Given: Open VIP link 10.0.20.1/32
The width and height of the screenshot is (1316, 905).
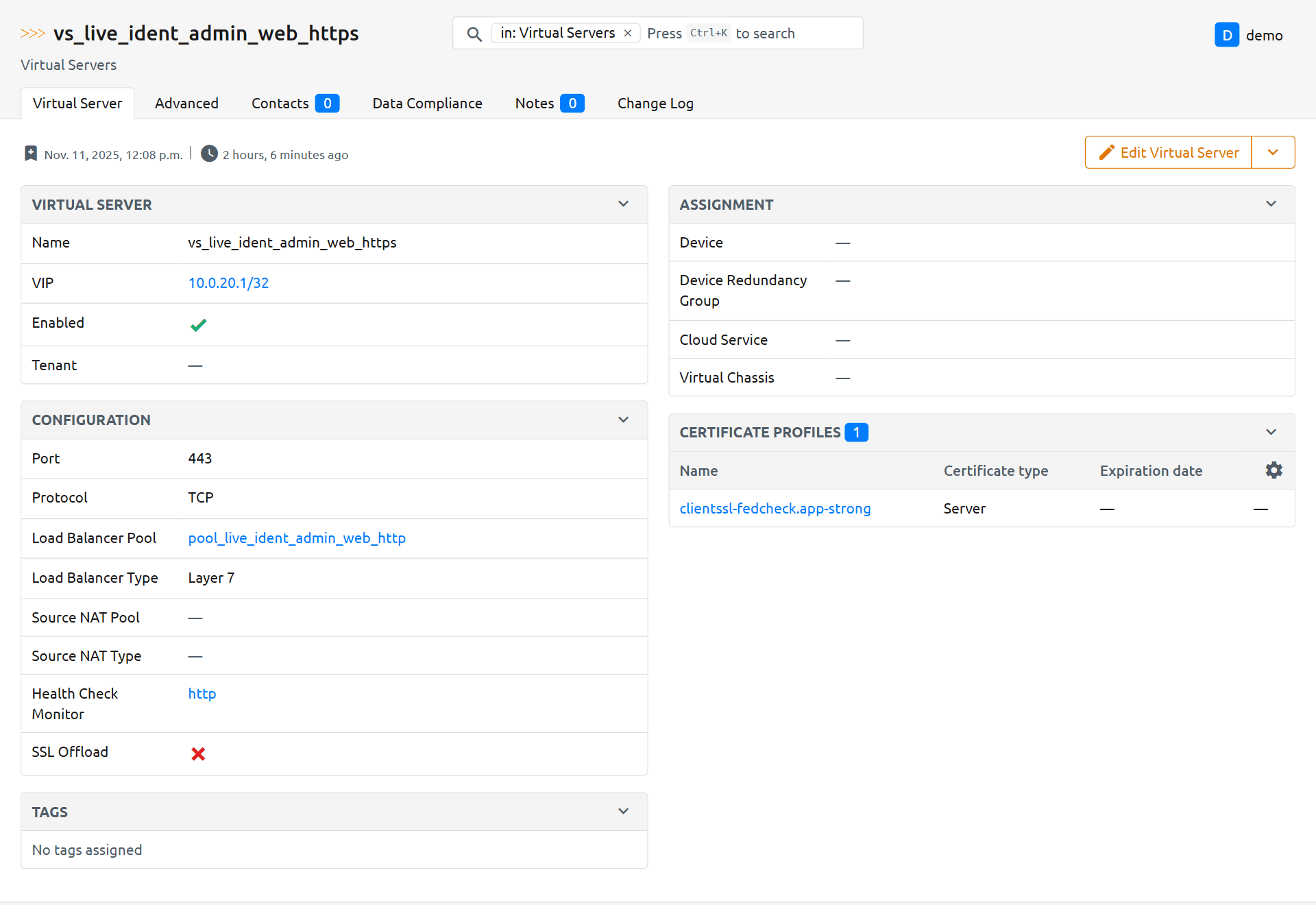Looking at the screenshot, I should (228, 283).
